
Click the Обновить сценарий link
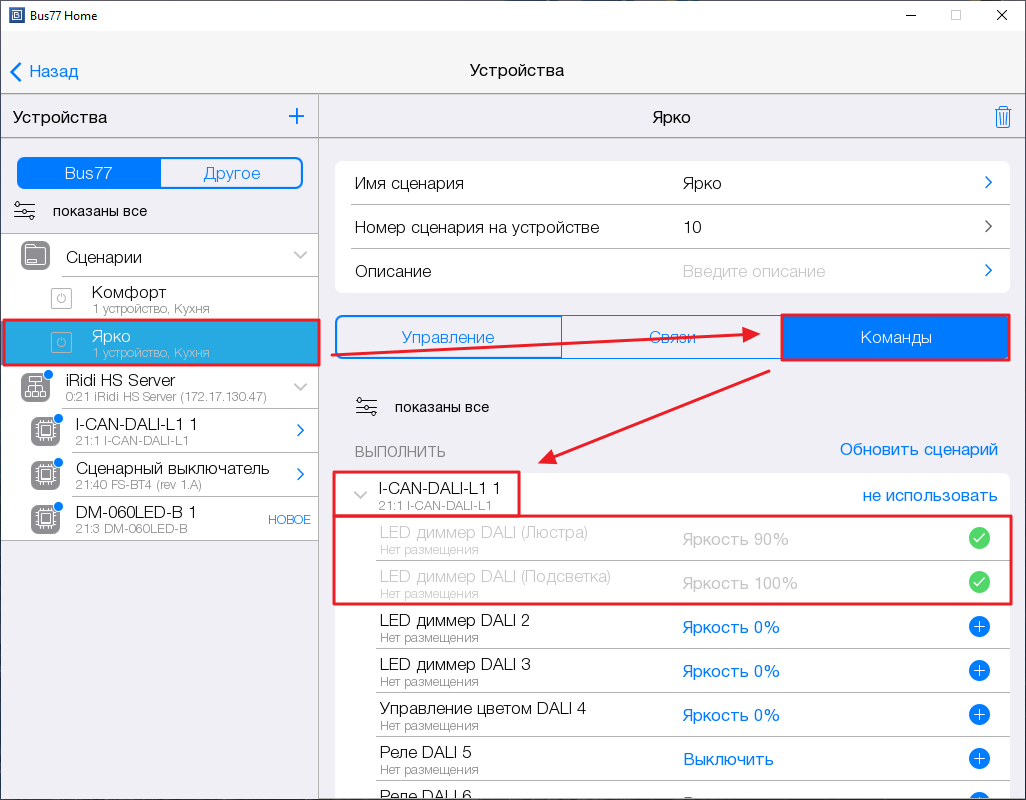918,449
